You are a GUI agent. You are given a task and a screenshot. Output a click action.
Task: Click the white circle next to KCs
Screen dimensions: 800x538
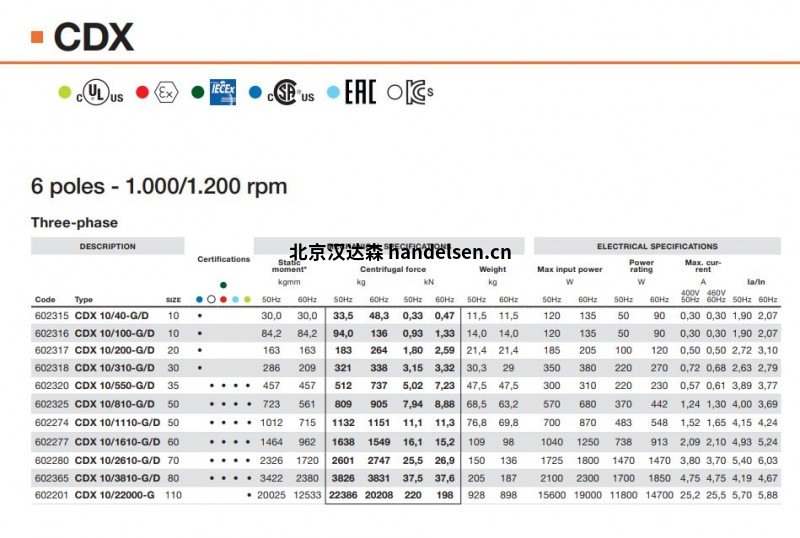pos(395,92)
